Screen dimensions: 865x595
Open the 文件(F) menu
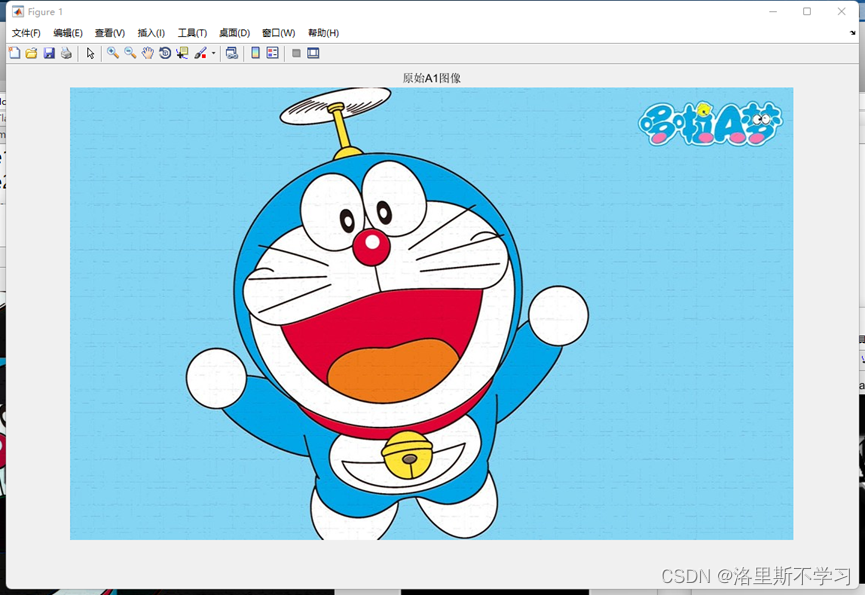coord(26,33)
